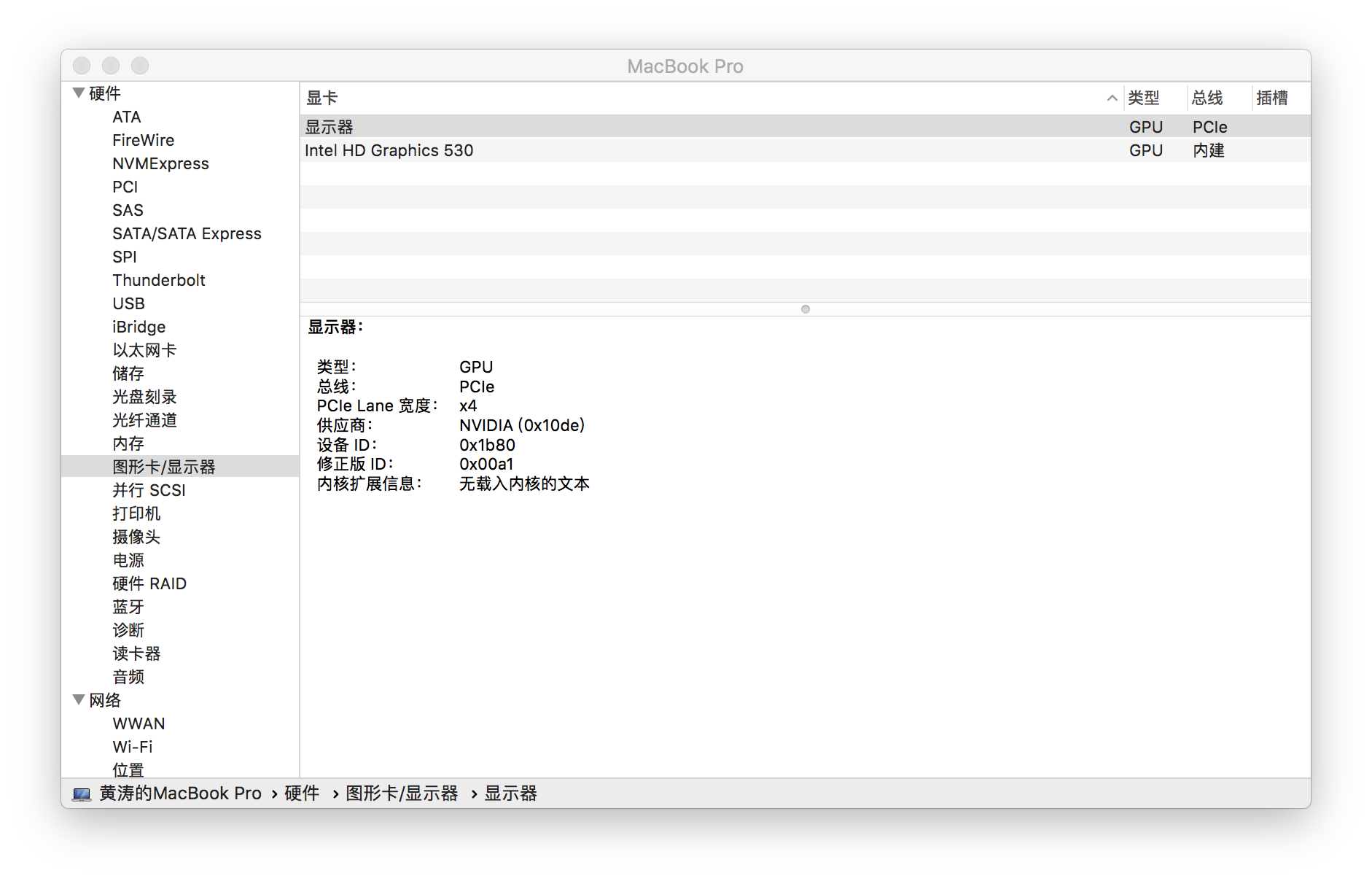Open 并行 SCSI entry
The width and height of the screenshot is (1372, 881).
(x=149, y=490)
